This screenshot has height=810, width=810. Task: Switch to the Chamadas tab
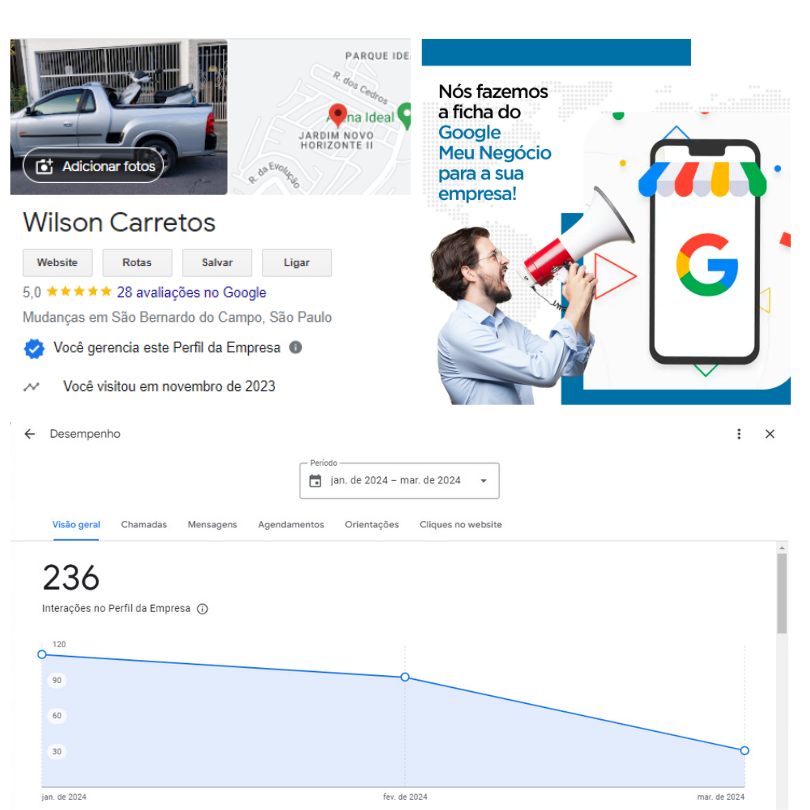pyautogui.click(x=144, y=525)
